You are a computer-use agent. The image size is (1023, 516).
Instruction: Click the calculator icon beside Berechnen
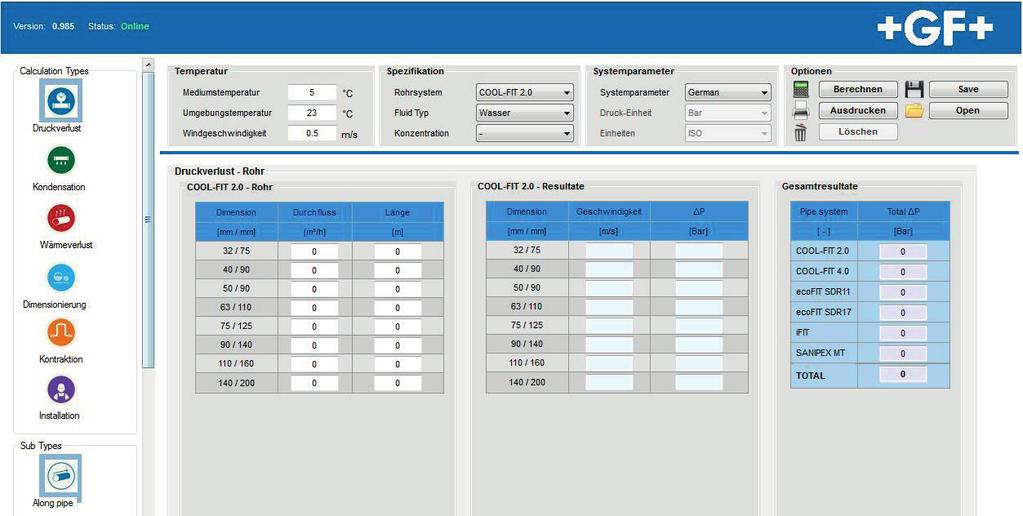pyautogui.click(x=801, y=90)
